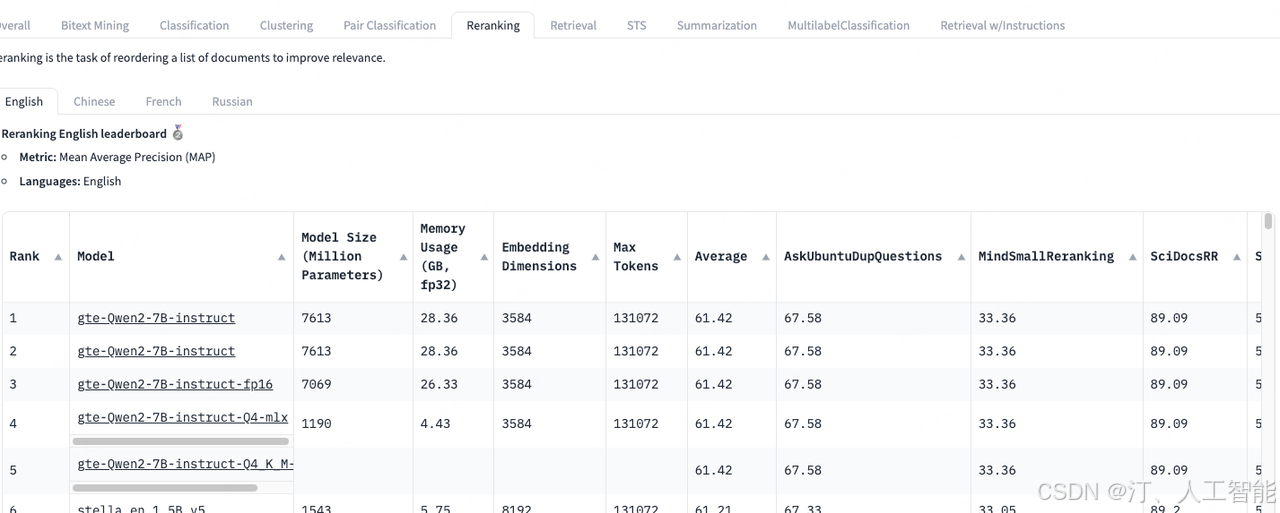The width and height of the screenshot is (1280, 513).
Task: Switch to the Clustering tab
Action: click(x=286, y=25)
